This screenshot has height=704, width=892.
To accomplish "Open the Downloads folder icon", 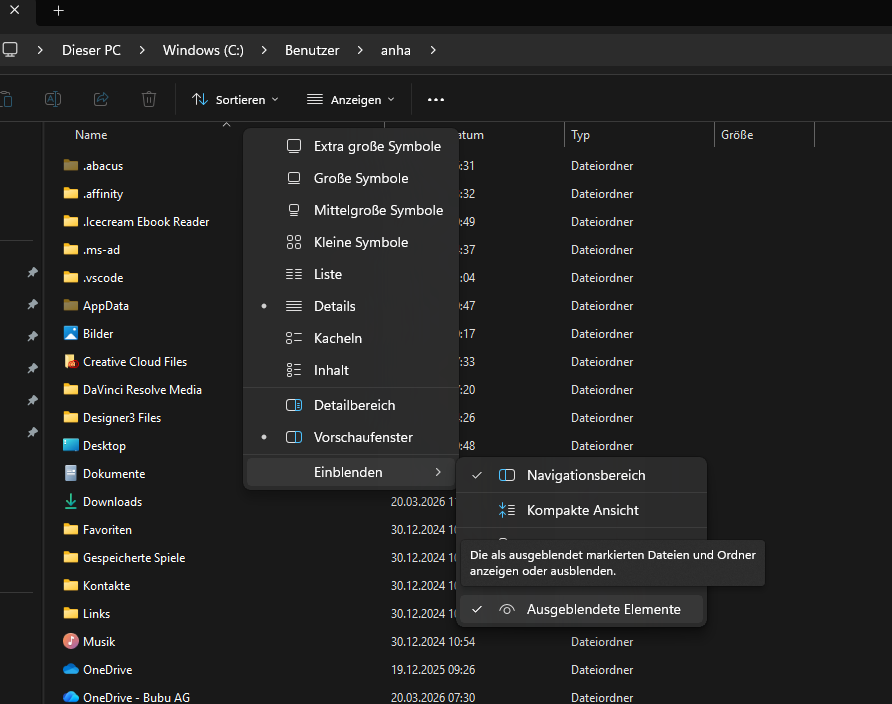I will pyautogui.click(x=71, y=502).
